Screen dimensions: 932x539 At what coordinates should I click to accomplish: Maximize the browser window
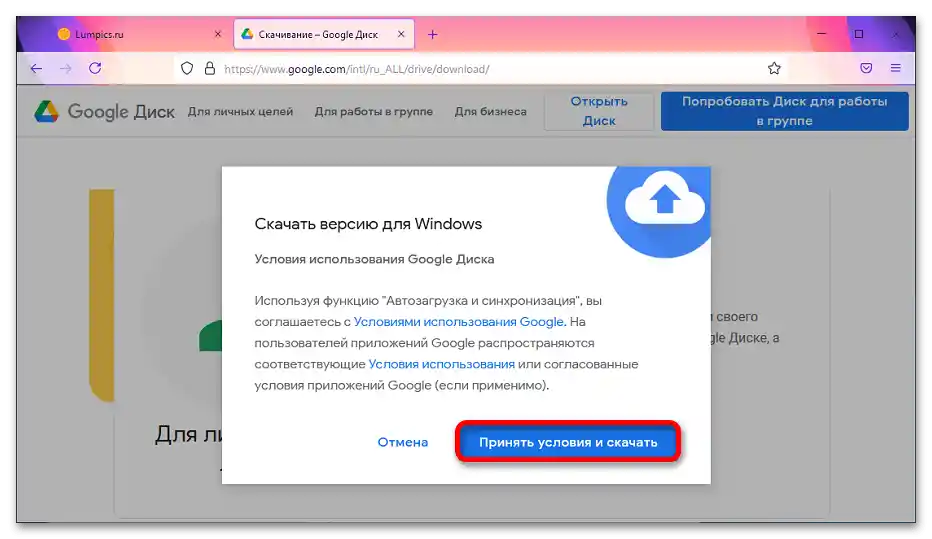[x=859, y=34]
